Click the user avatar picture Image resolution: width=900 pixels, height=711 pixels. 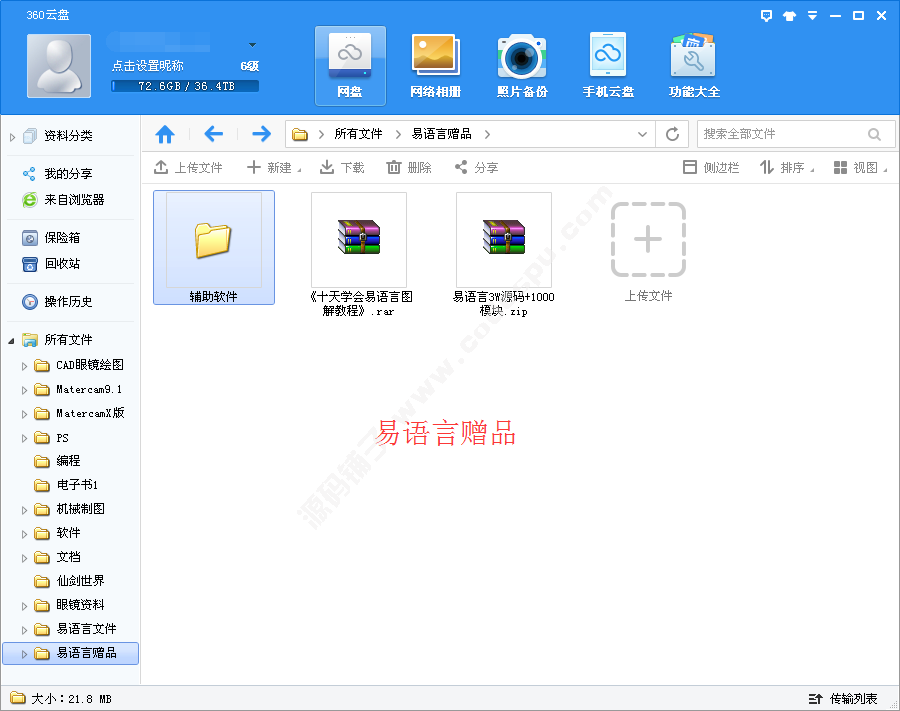point(59,65)
